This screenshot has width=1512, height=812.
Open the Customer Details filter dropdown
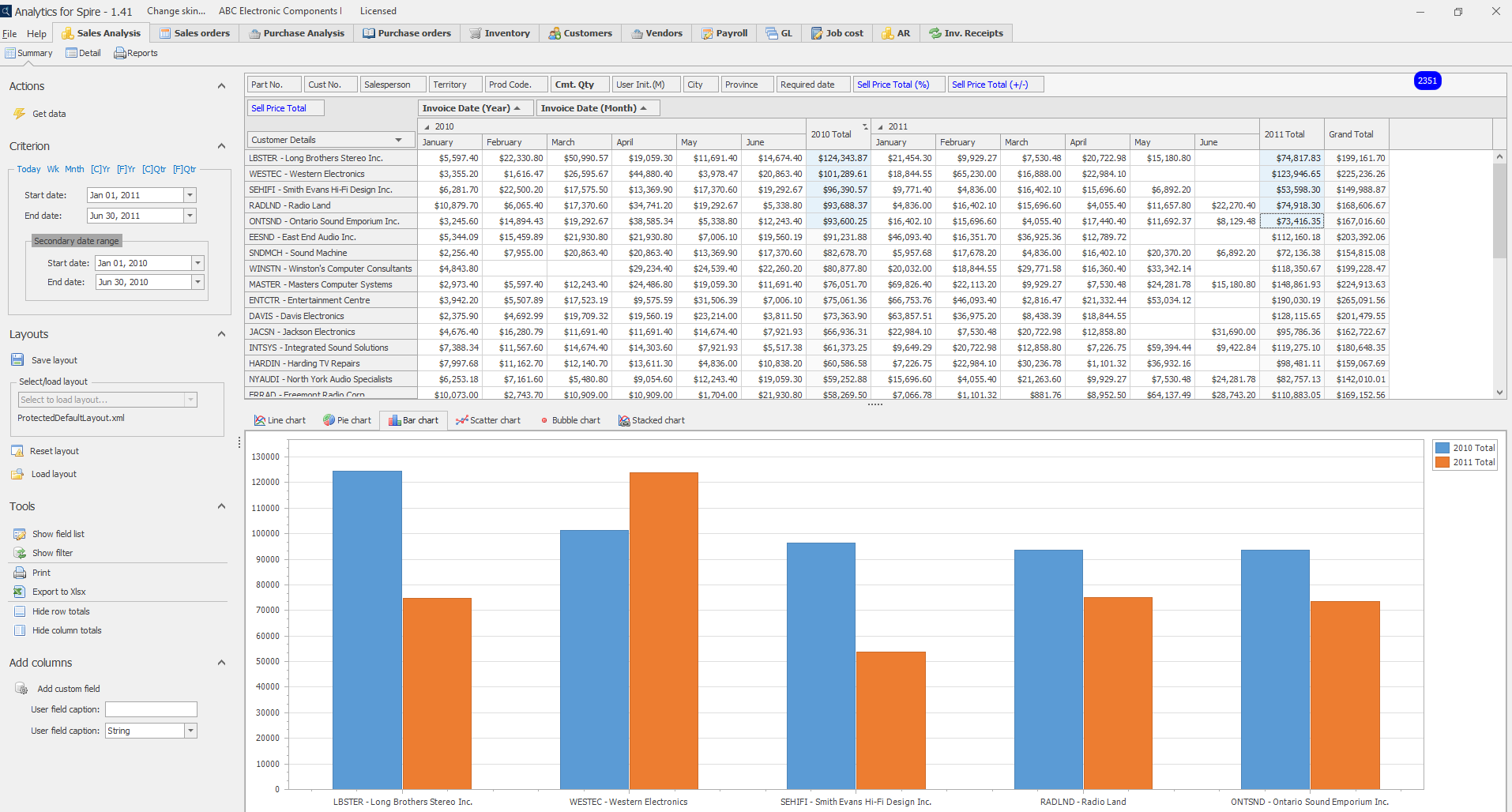pyautogui.click(x=399, y=140)
